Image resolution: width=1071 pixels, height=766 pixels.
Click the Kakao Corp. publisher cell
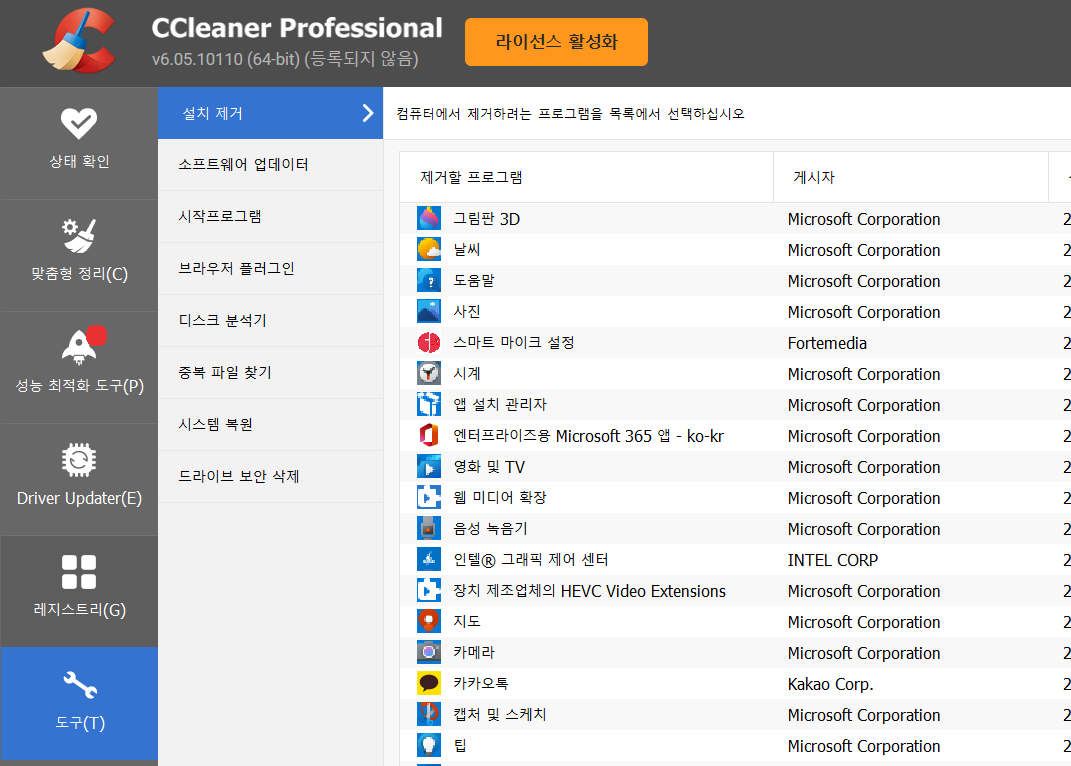point(831,684)
